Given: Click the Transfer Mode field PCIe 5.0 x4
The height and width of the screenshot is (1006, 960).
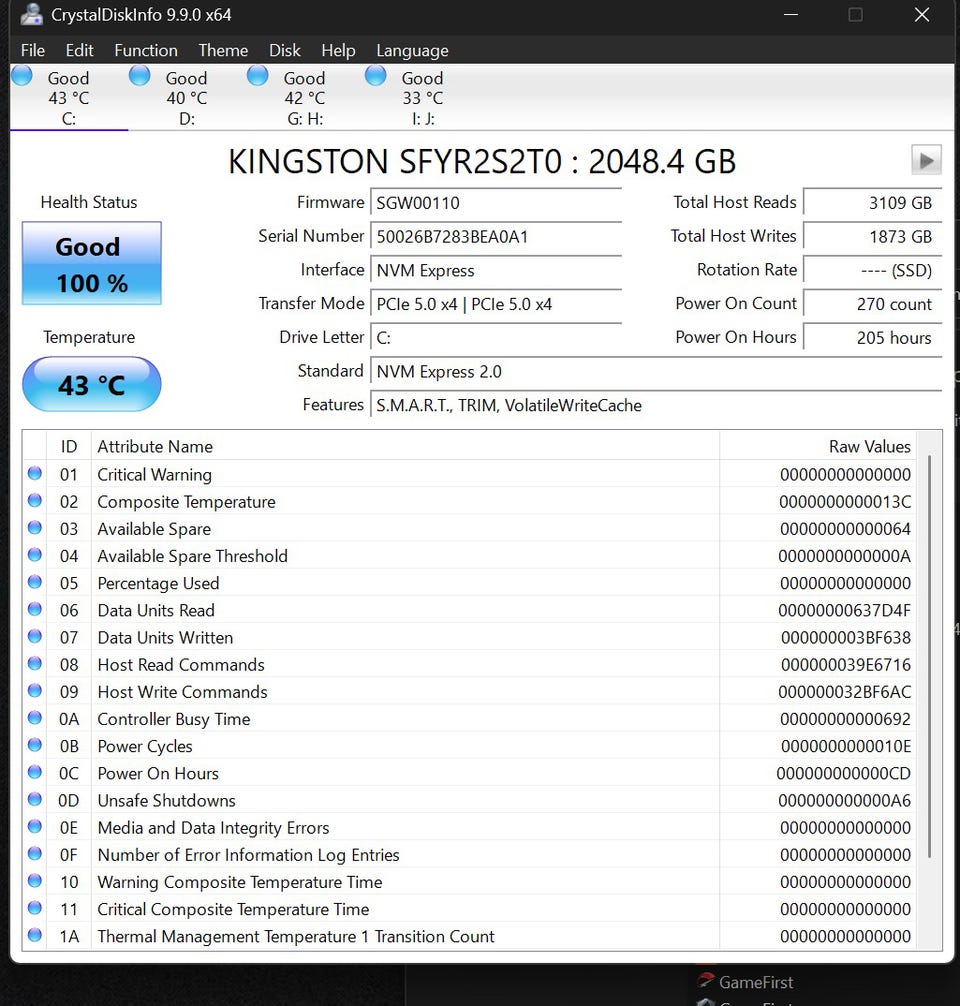Looking at the screenshot, I should click(495, 304).
